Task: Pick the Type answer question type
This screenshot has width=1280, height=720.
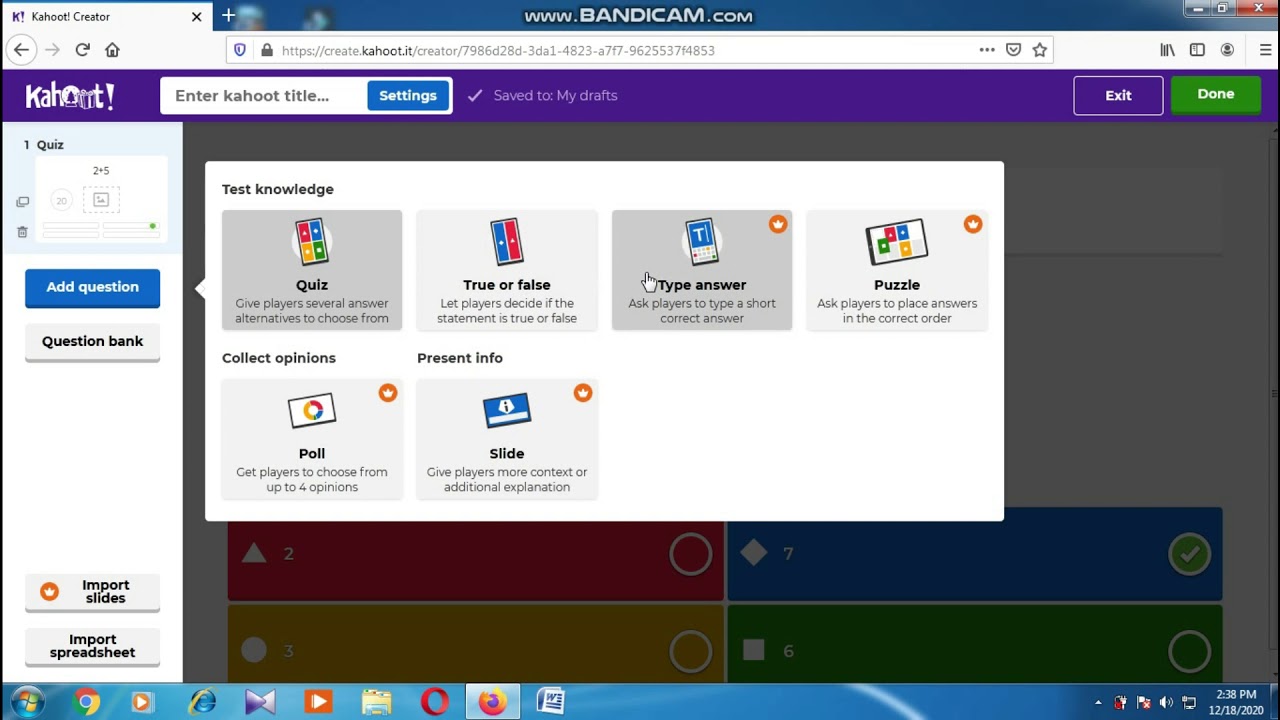Action: [702, 270]
